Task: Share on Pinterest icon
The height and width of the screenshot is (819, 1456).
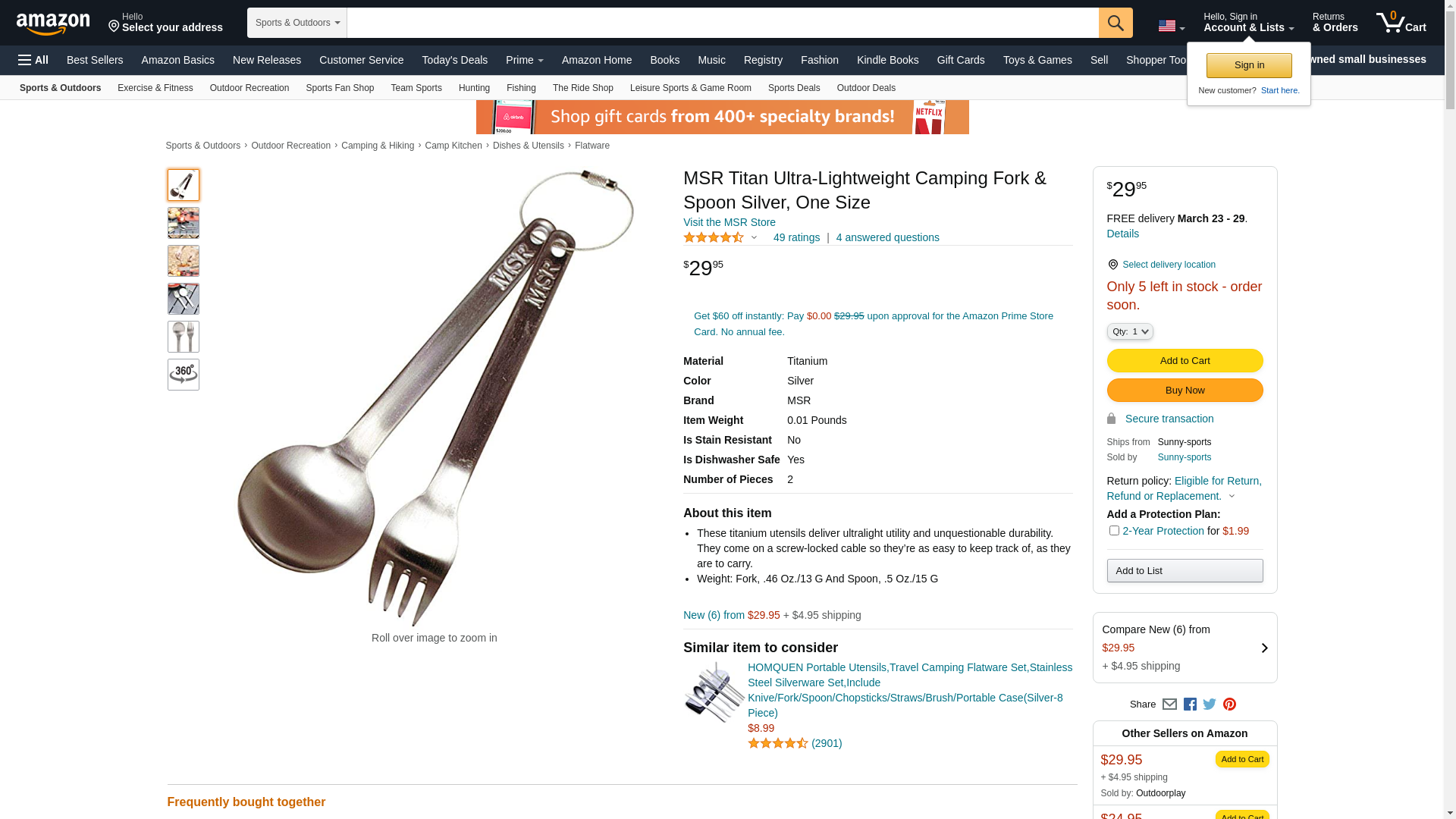Action: [x=1229, y=704]
